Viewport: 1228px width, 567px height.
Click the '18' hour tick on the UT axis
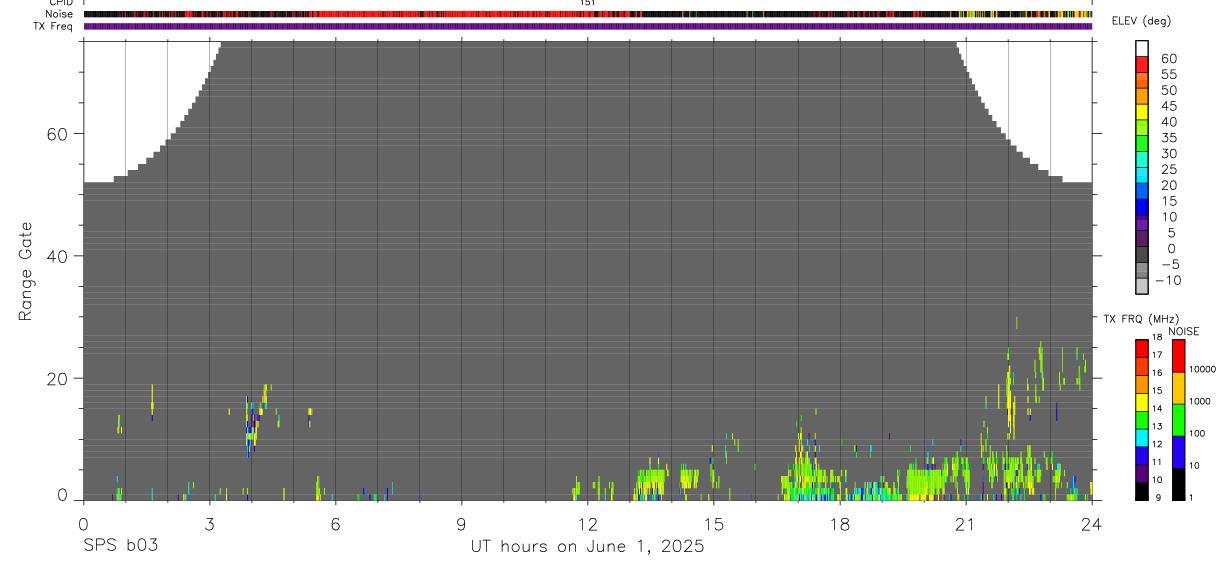(840, 523)
